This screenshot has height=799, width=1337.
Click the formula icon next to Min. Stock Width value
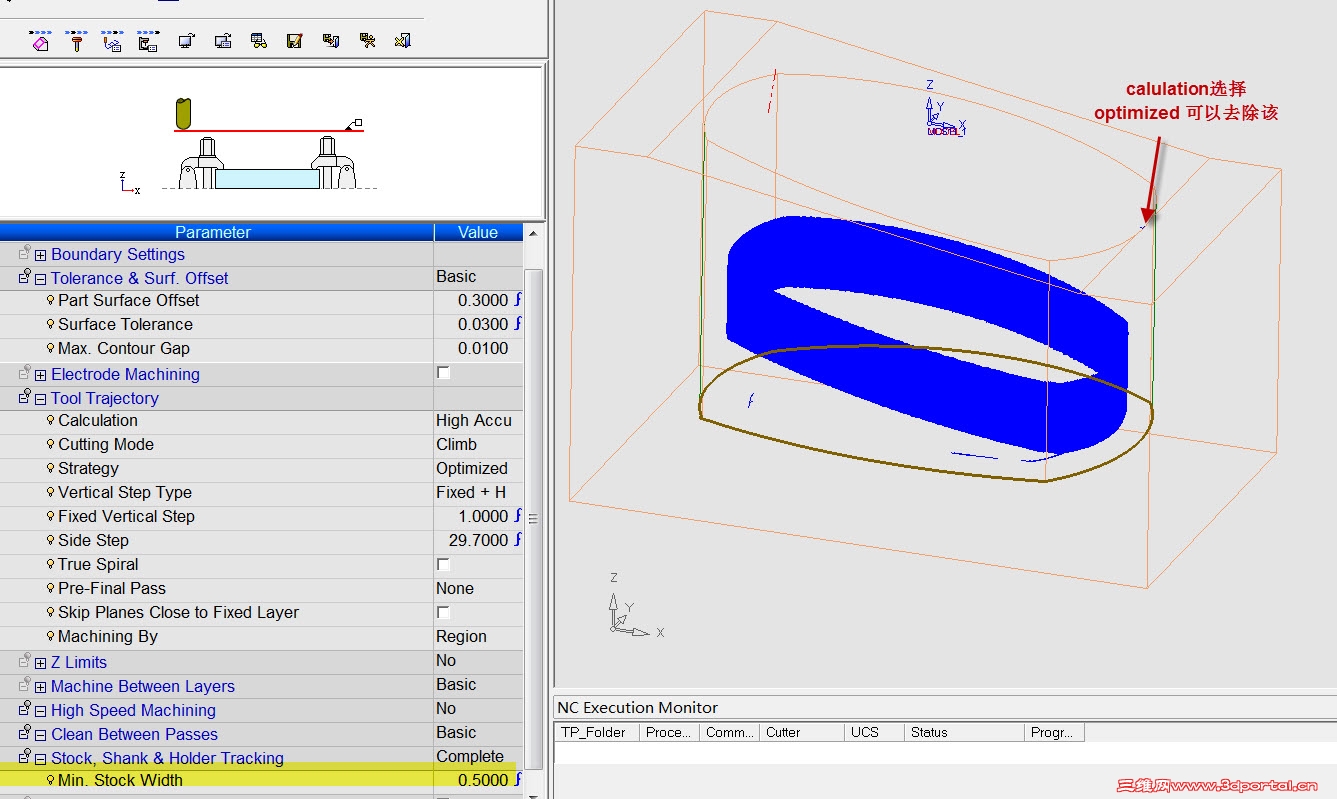[x=518, y=780]
